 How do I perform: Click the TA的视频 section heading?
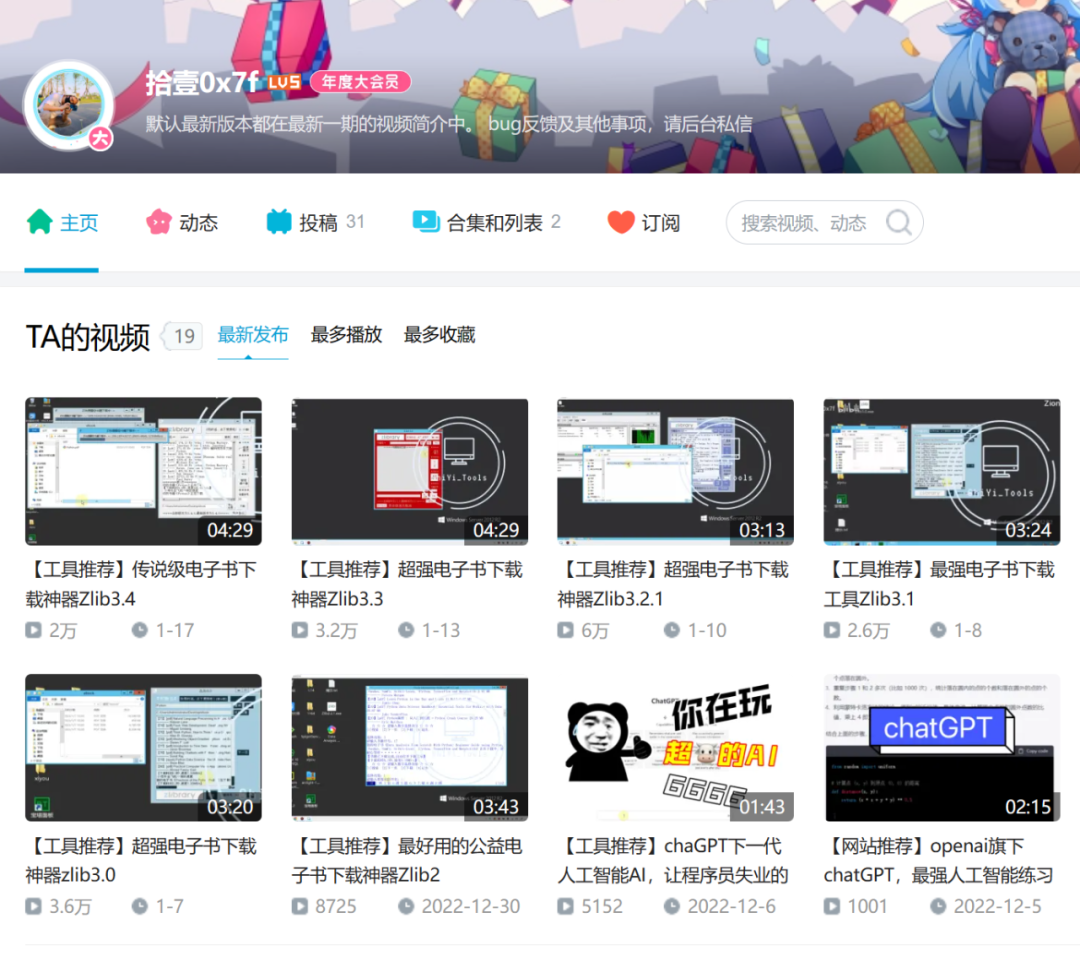[88, 337]
